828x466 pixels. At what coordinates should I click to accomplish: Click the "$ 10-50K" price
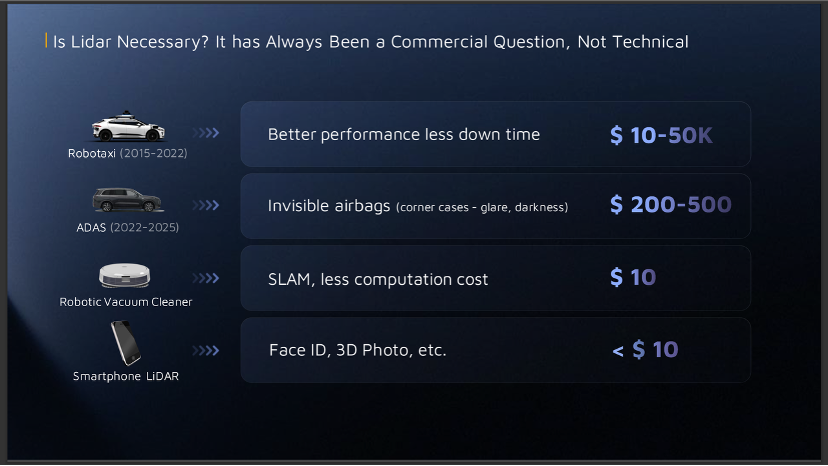tap(661, 135)
